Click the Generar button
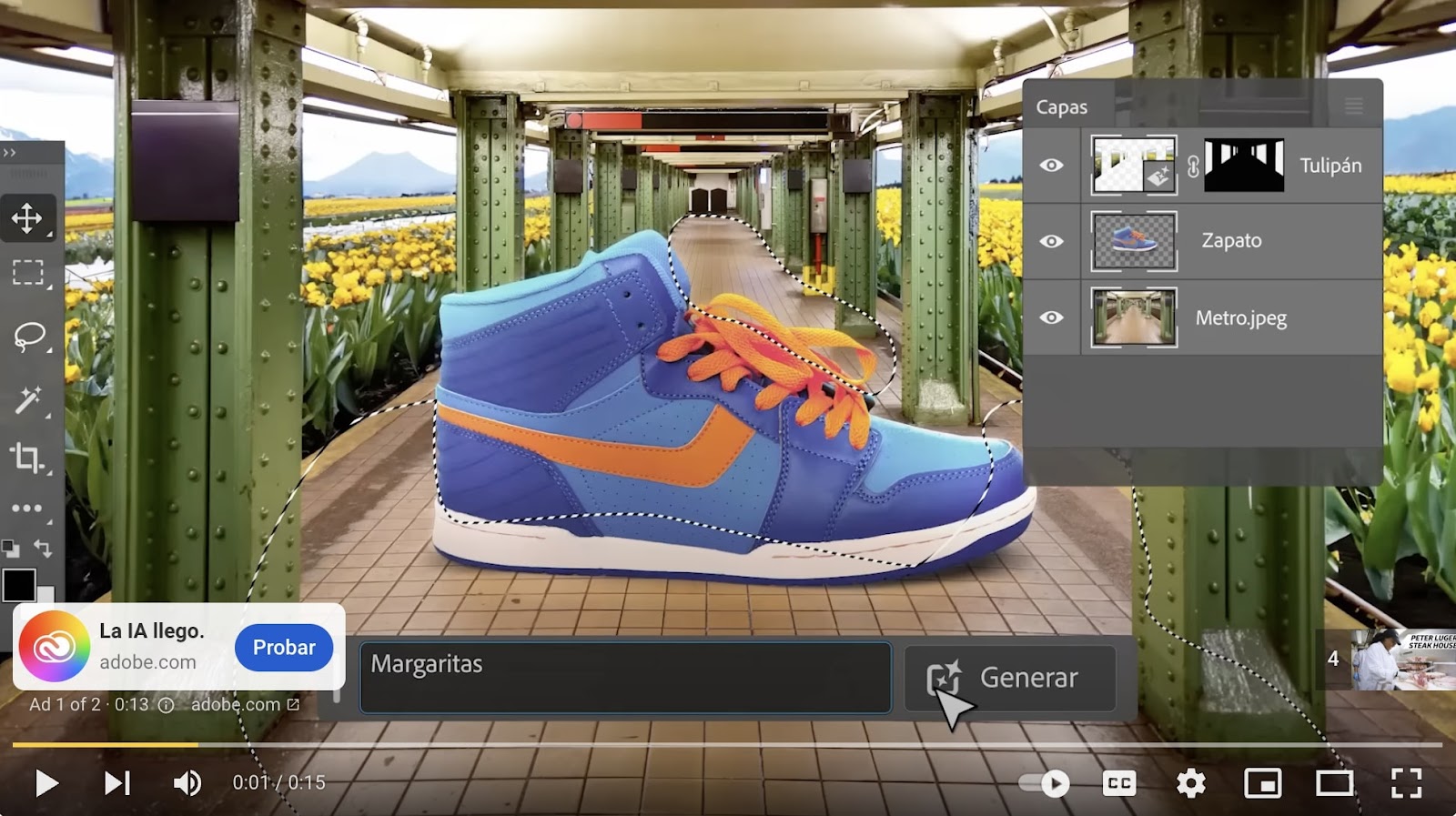This screenshot has width=1456, height=816. (1010, 678)
